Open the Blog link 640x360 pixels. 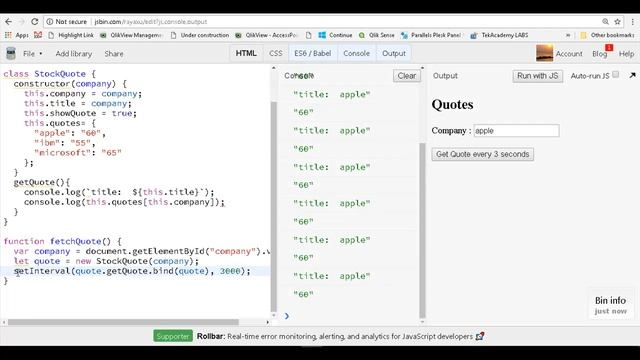tap(600, 53)
